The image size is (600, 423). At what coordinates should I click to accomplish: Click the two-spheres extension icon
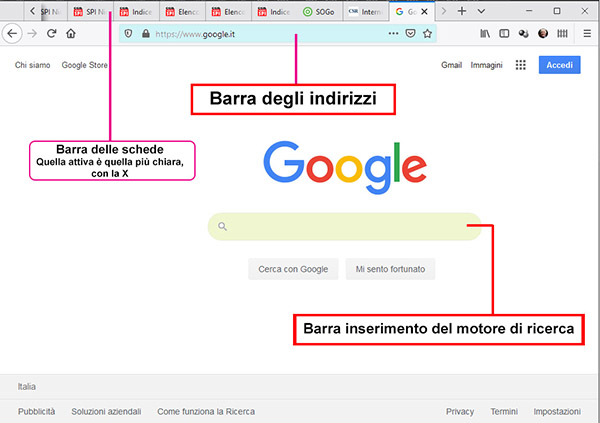pos(523,34)
